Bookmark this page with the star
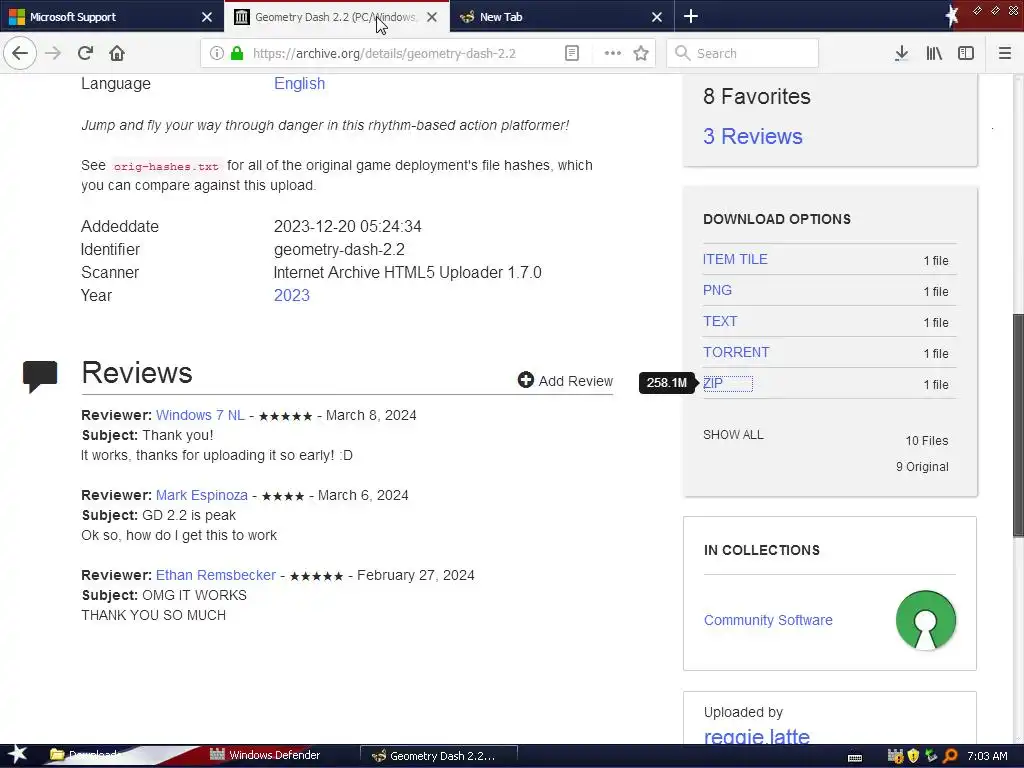 [641, 53]
